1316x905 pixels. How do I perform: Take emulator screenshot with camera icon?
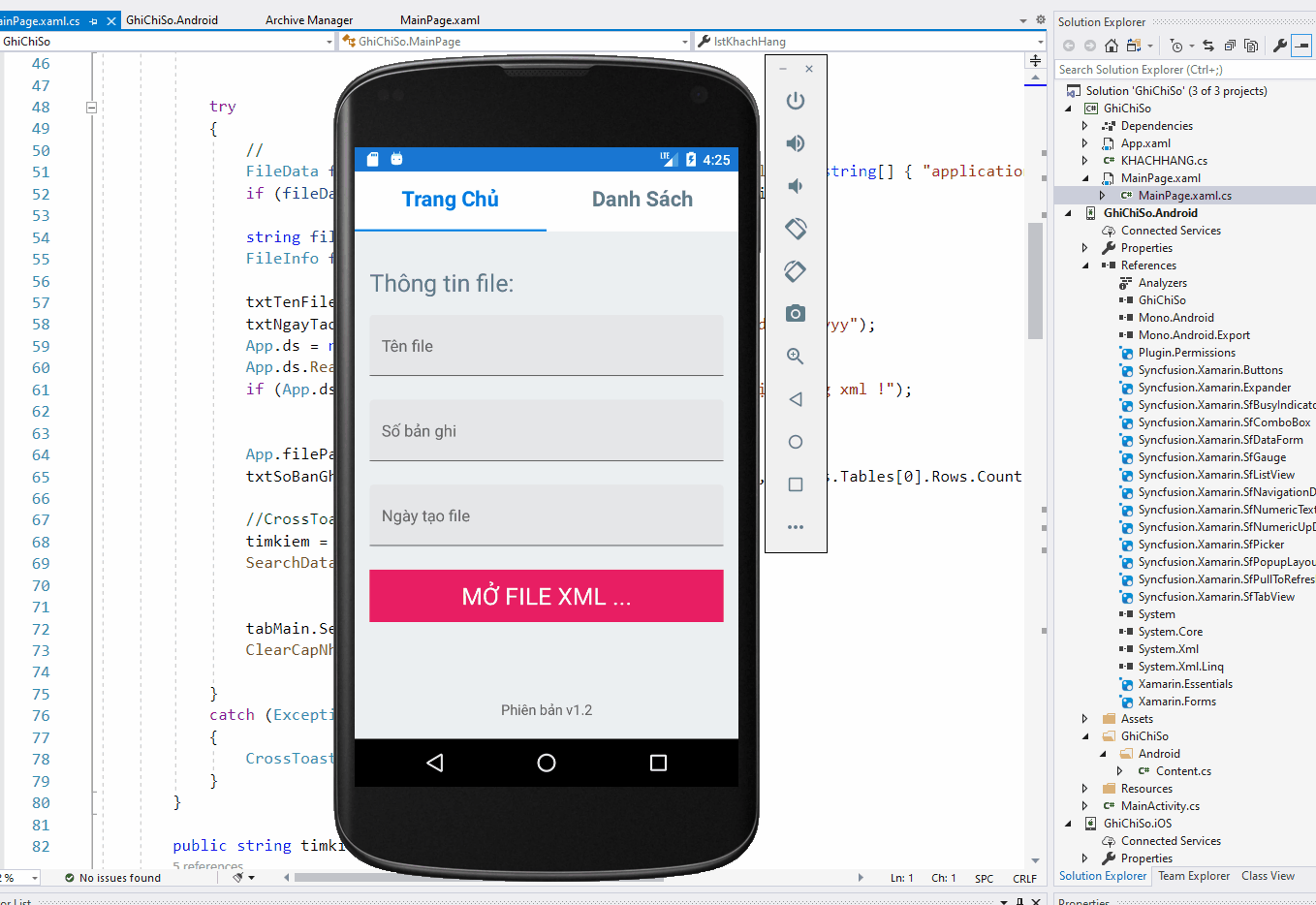[795, 313]
